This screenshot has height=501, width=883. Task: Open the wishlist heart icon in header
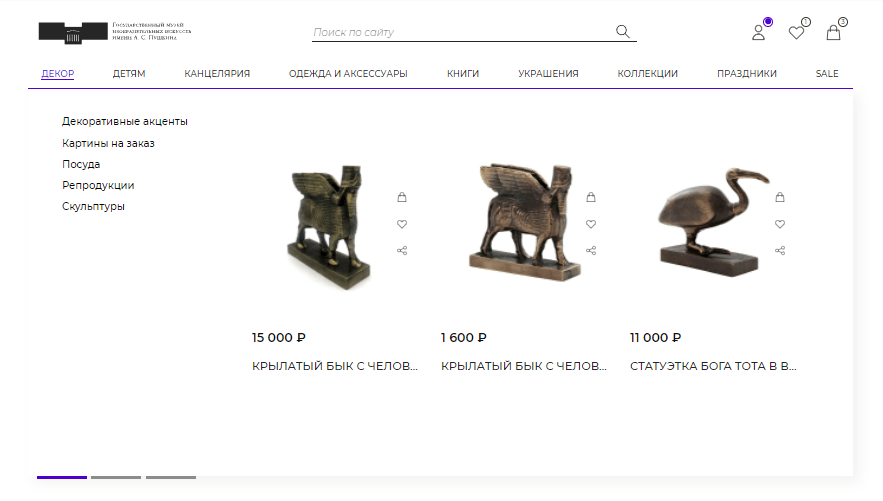796,33
